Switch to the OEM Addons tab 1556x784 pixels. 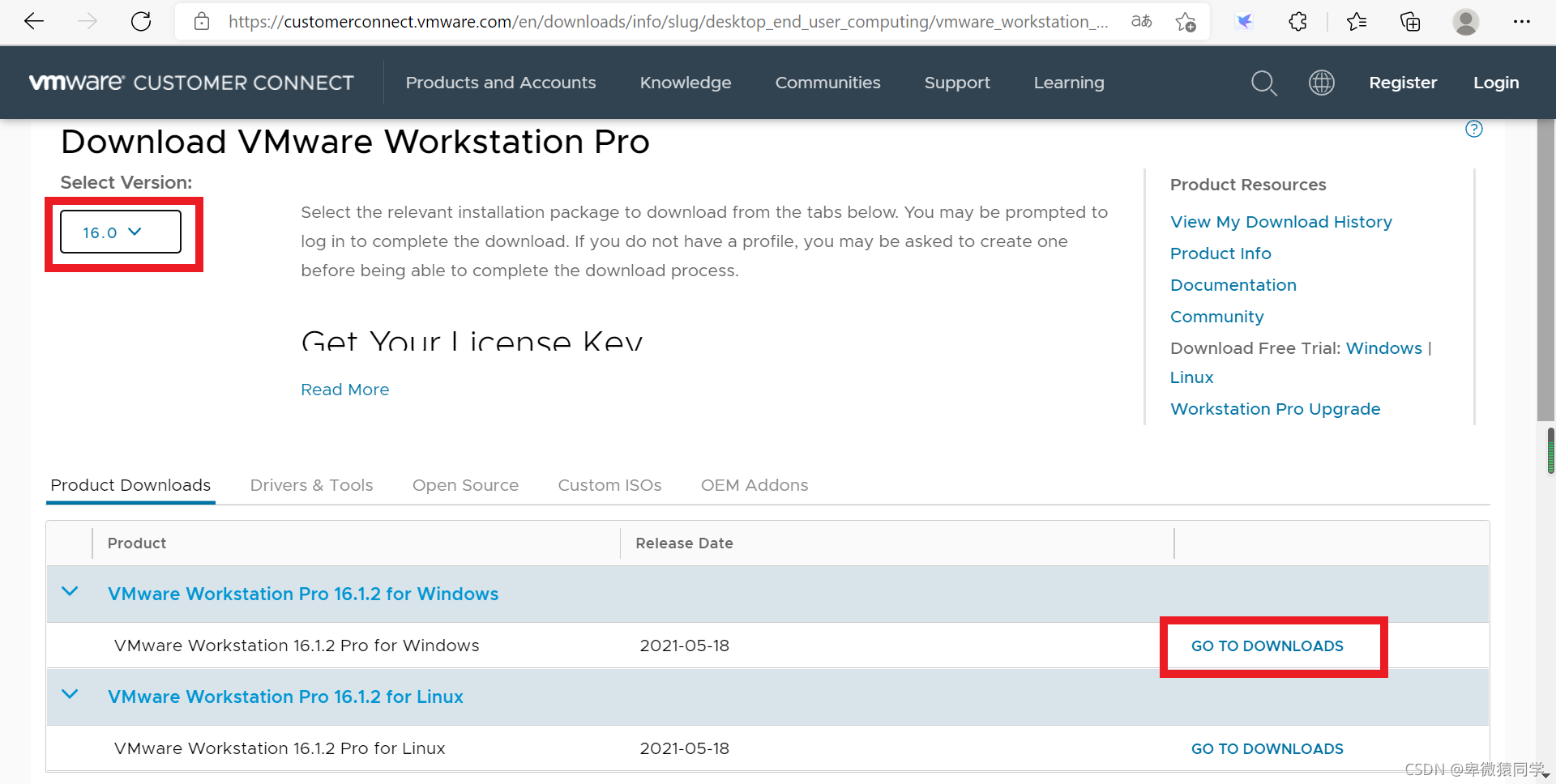pyautogui.click(x=754, y=485)
